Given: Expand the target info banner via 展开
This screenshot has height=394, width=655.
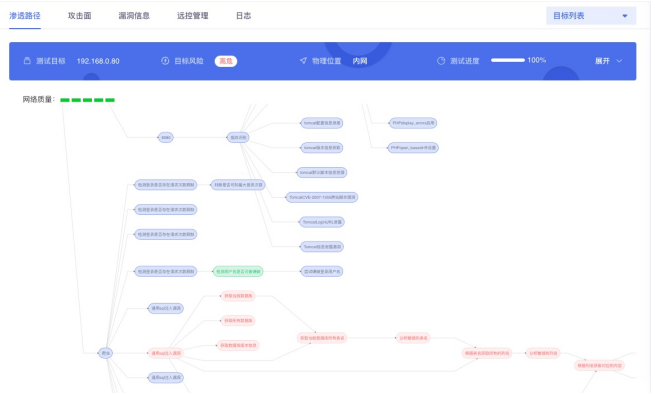Looking at the screenshot, I should pyautogui.click(x=602, y=61).
